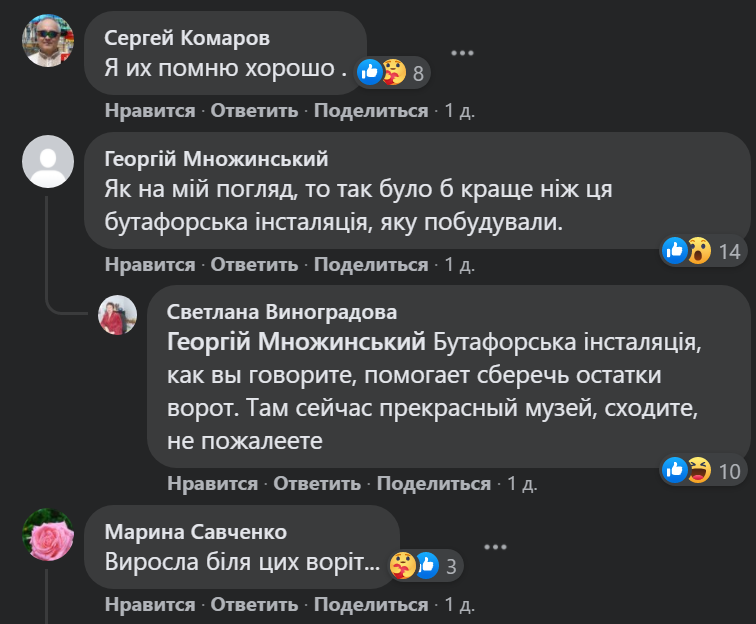Viewport: 756px width, 624px height.
Task: Click the three-dots menu on Сергей Комаров's comment
Action: [461, 53]
